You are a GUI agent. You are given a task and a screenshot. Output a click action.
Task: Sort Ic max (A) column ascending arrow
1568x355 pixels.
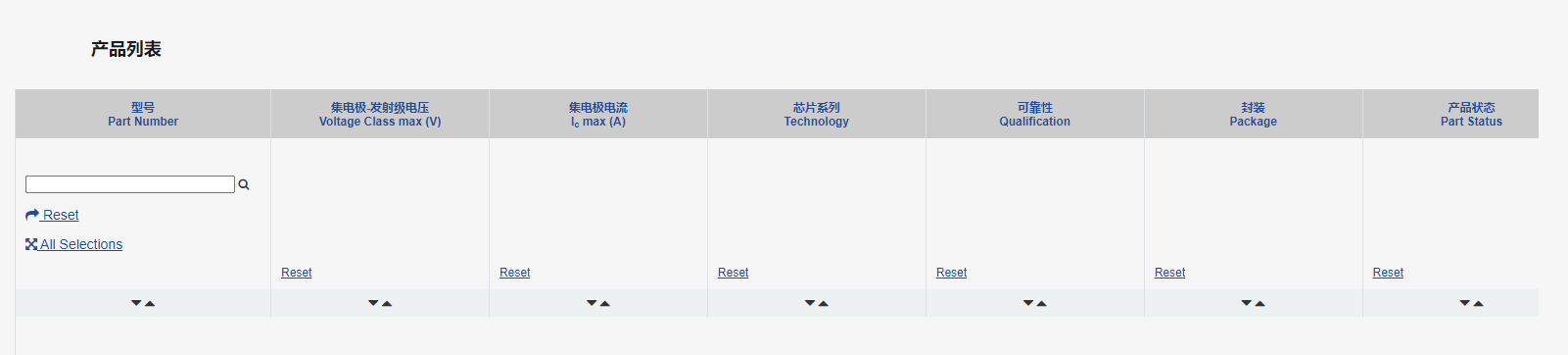pyautogui.click(x=605, y=303)
